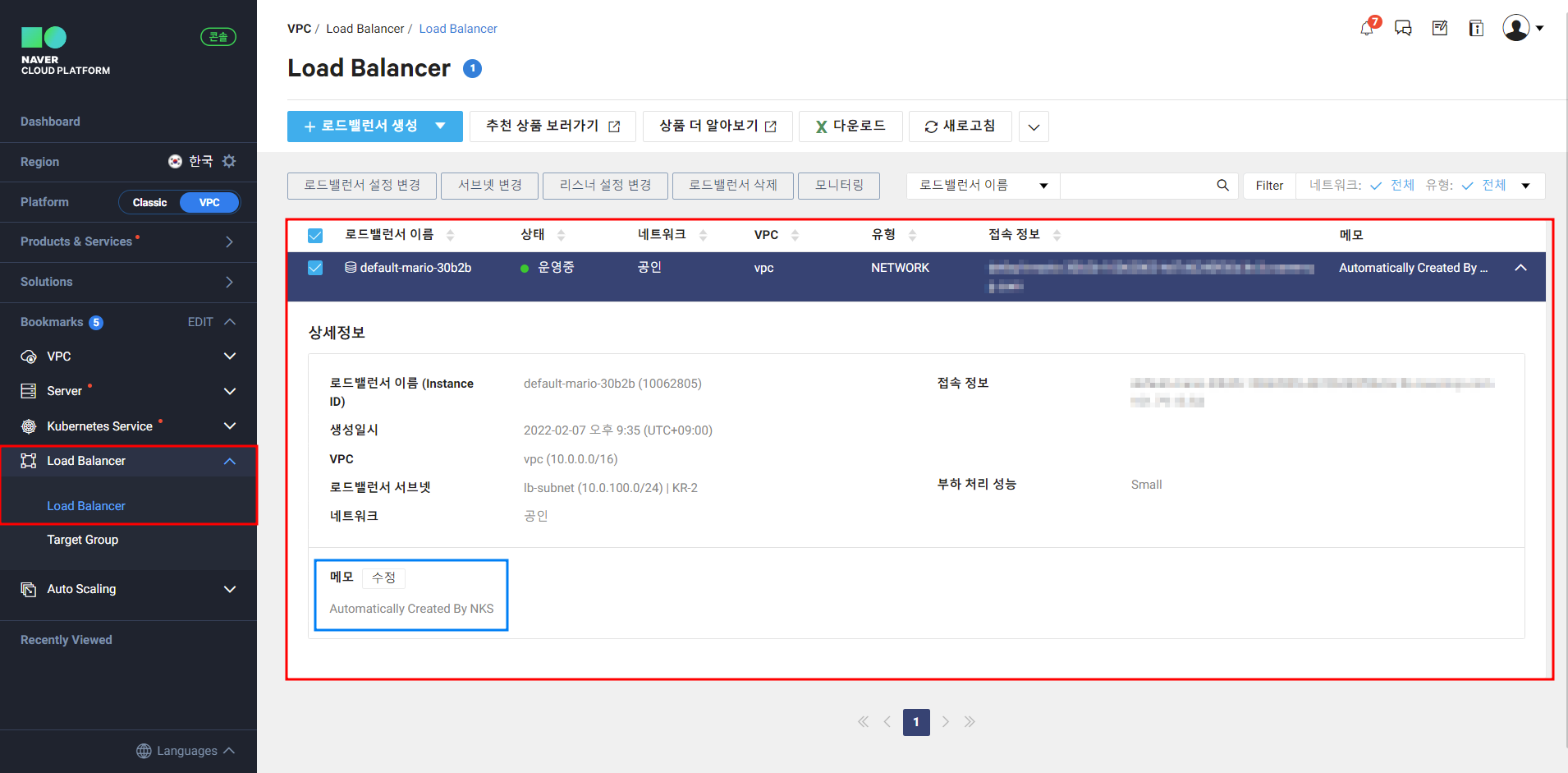Open the notes edit icon in header
Viewport: 1568px width, 773px height.
tap(1439, 29)
